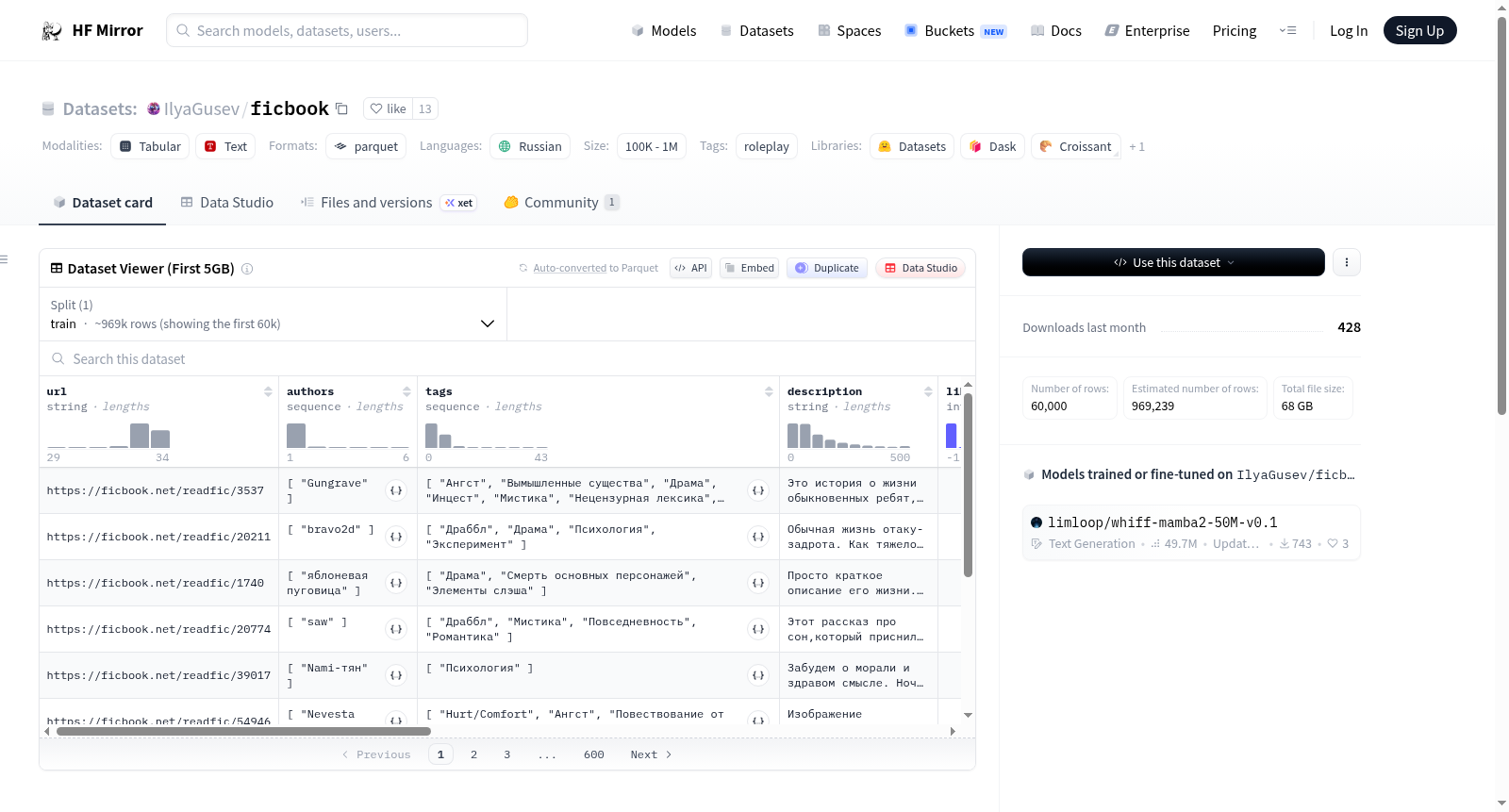Expand cell in saw authors row

tap(396, 629)
